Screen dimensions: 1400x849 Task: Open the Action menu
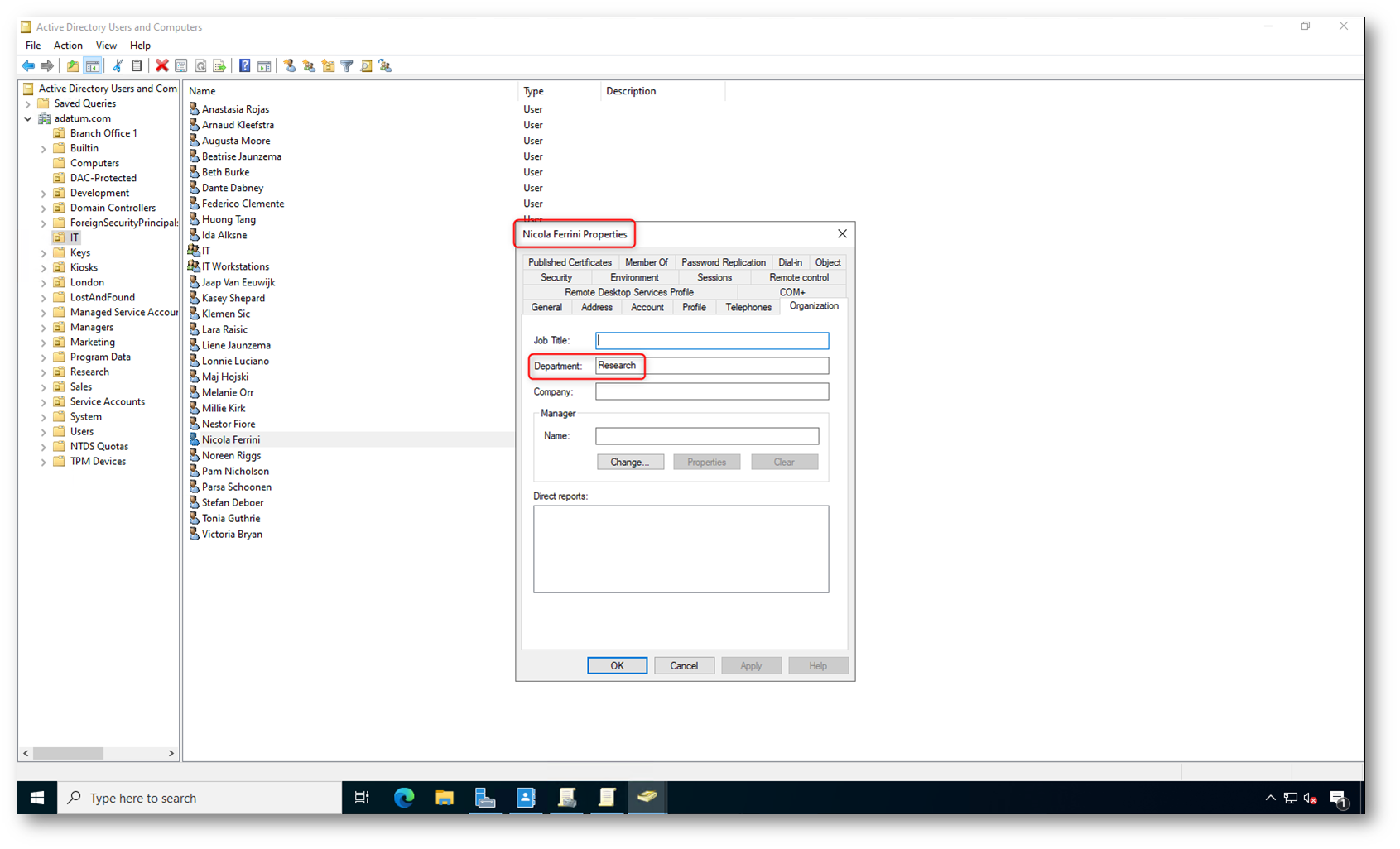68,46
